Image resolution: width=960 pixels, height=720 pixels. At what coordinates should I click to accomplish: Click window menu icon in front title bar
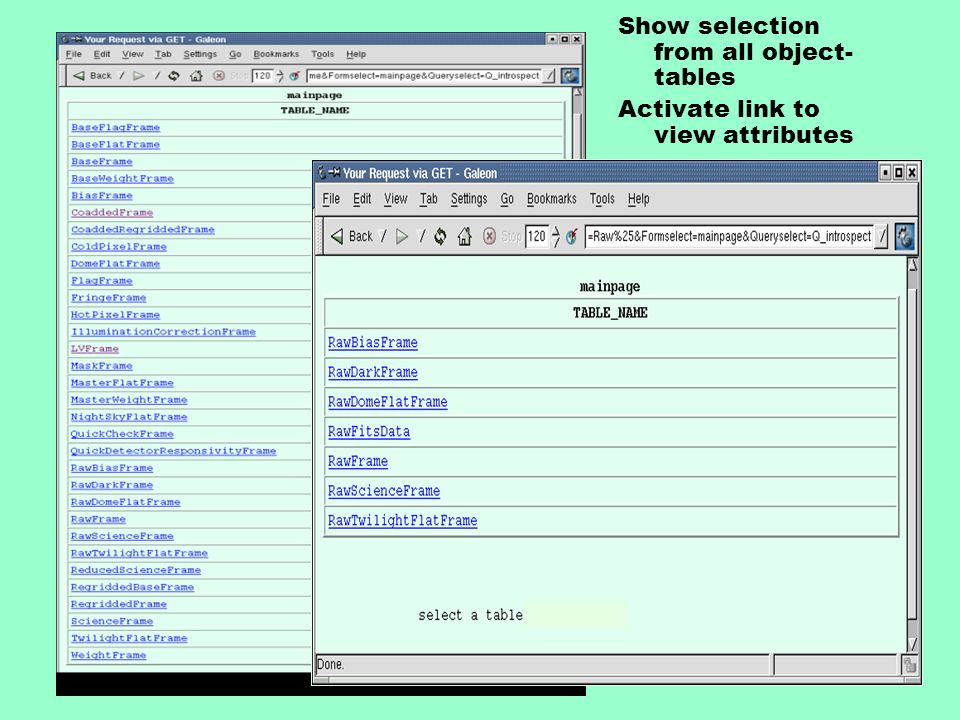(322, 173)
